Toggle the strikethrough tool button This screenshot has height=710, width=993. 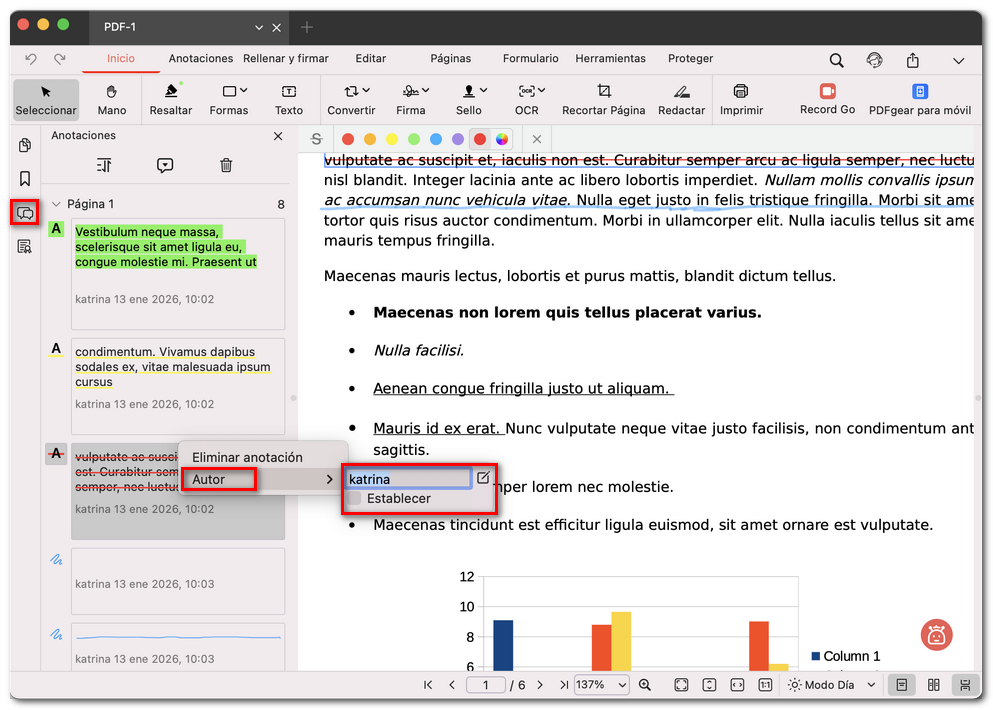[317, 139]
